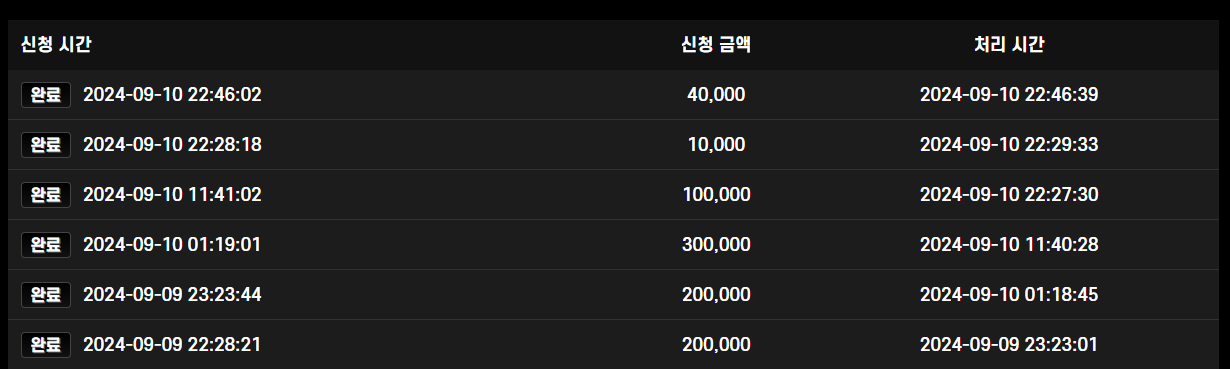
Task: Click processed time 2024-09-10 01:18:45
Action: point(1009,295)
